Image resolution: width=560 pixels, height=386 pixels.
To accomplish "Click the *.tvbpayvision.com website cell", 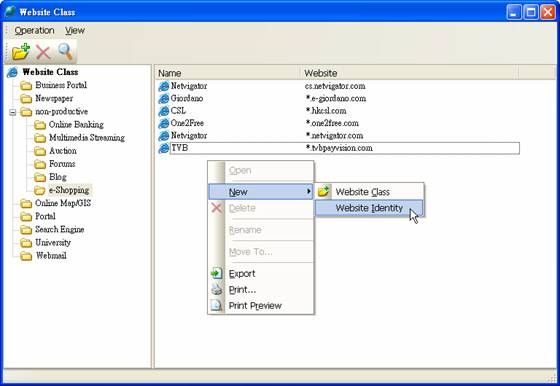I will point(339,148).
